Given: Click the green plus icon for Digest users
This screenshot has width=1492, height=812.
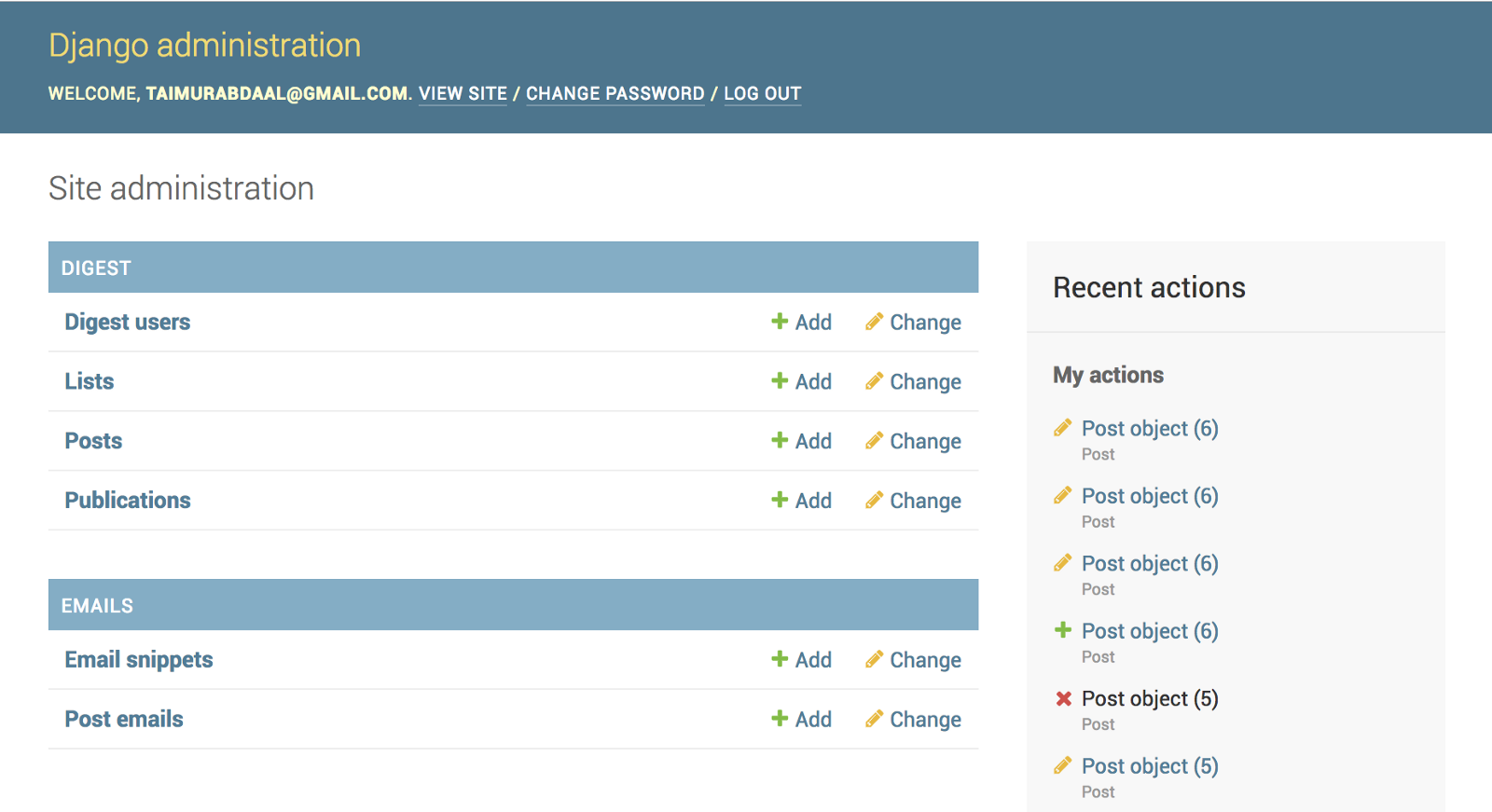Looking at the screenshot, I should [780, 322].
